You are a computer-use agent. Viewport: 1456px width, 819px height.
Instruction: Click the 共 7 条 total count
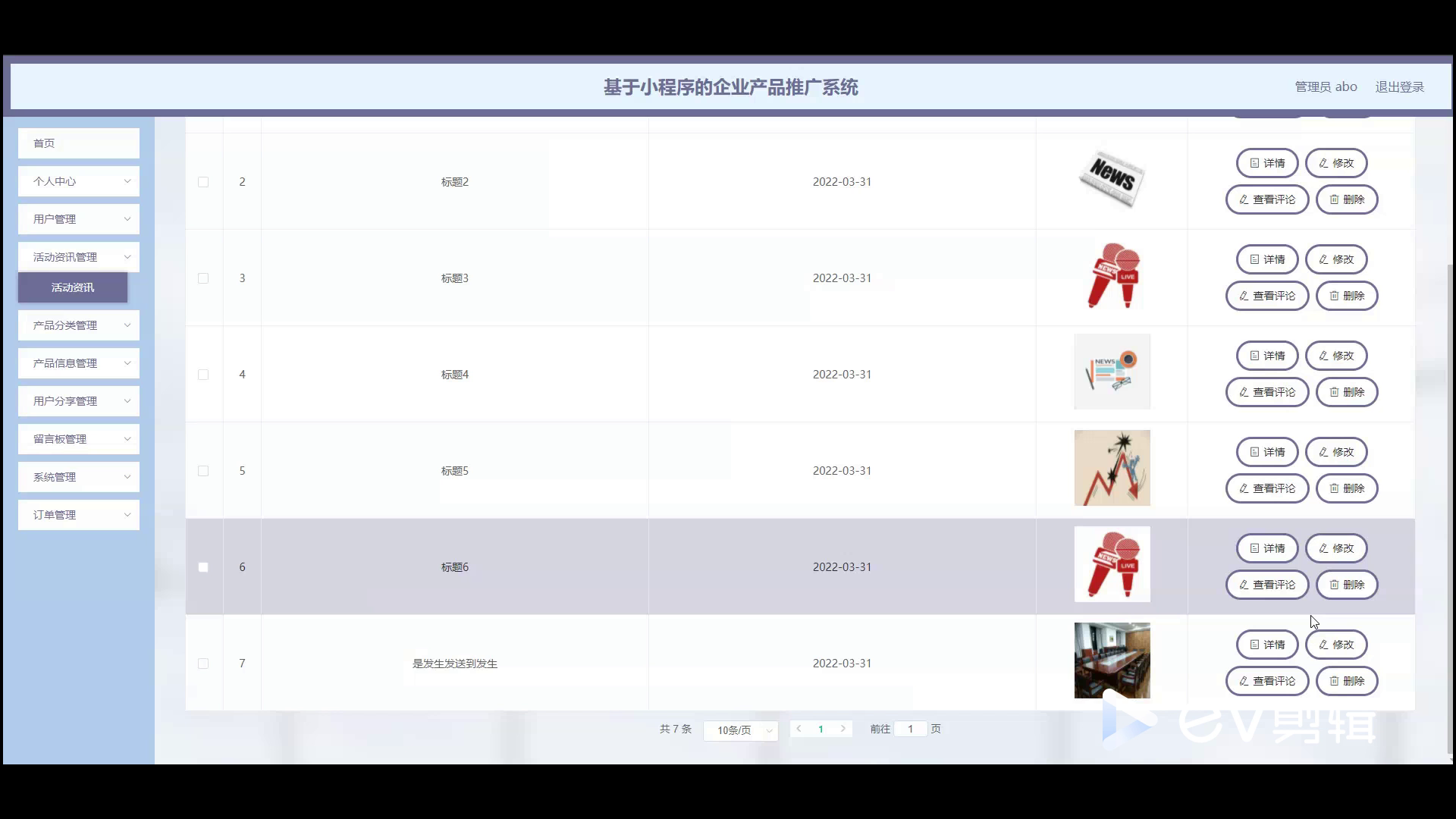click(x=676, y=729)
